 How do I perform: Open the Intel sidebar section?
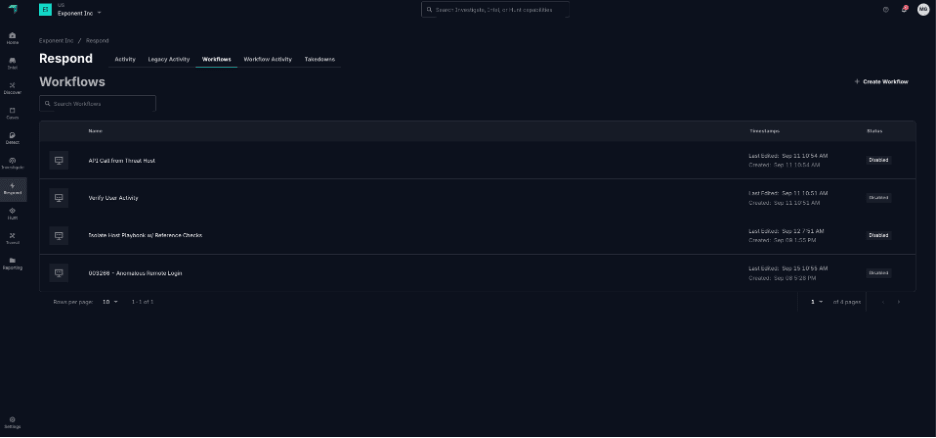point(13,63)
